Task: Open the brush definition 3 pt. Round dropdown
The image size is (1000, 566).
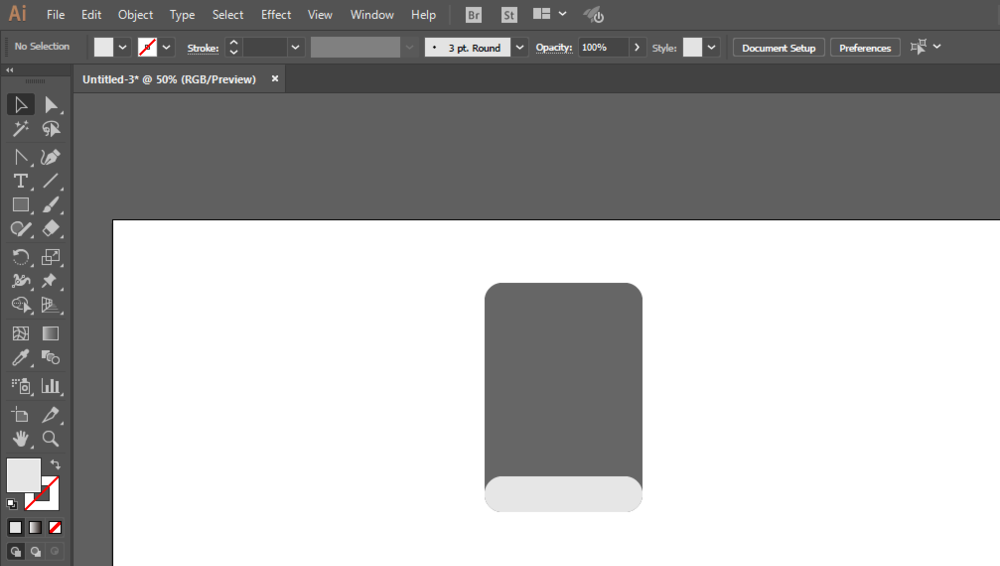Action: point(520,47)
